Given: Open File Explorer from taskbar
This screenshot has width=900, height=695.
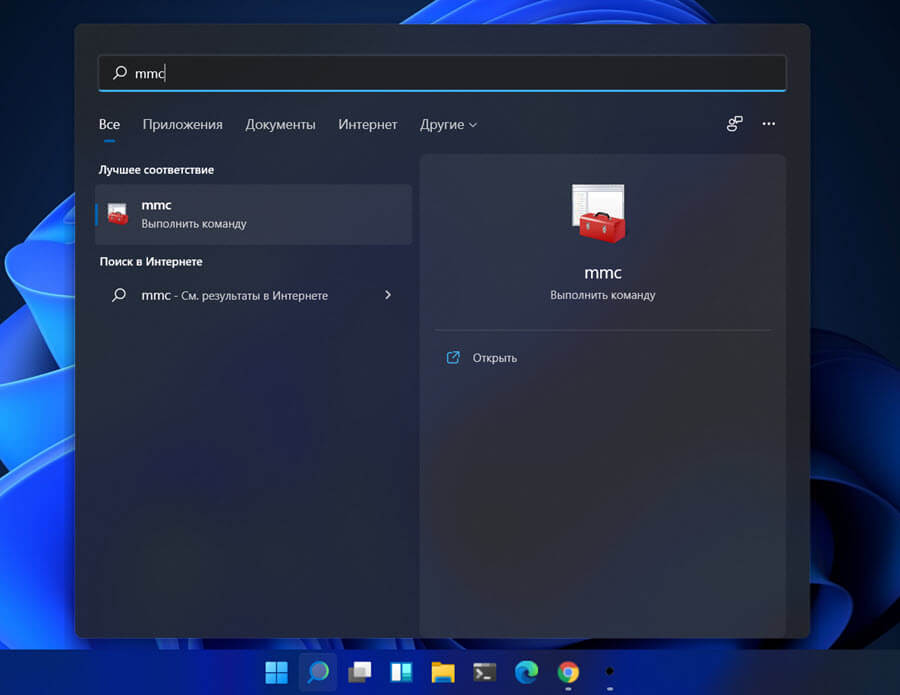Looking at the screenshot, I should [443, 672].
